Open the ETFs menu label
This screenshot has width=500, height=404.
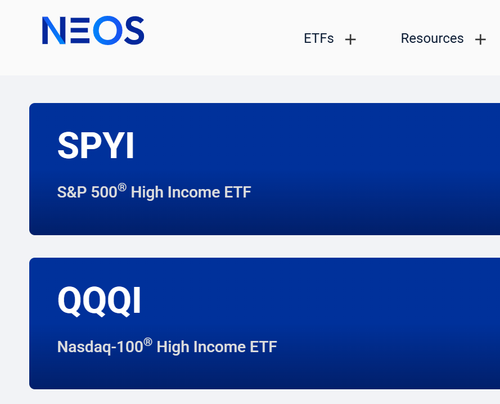click(x=319, y=38)
